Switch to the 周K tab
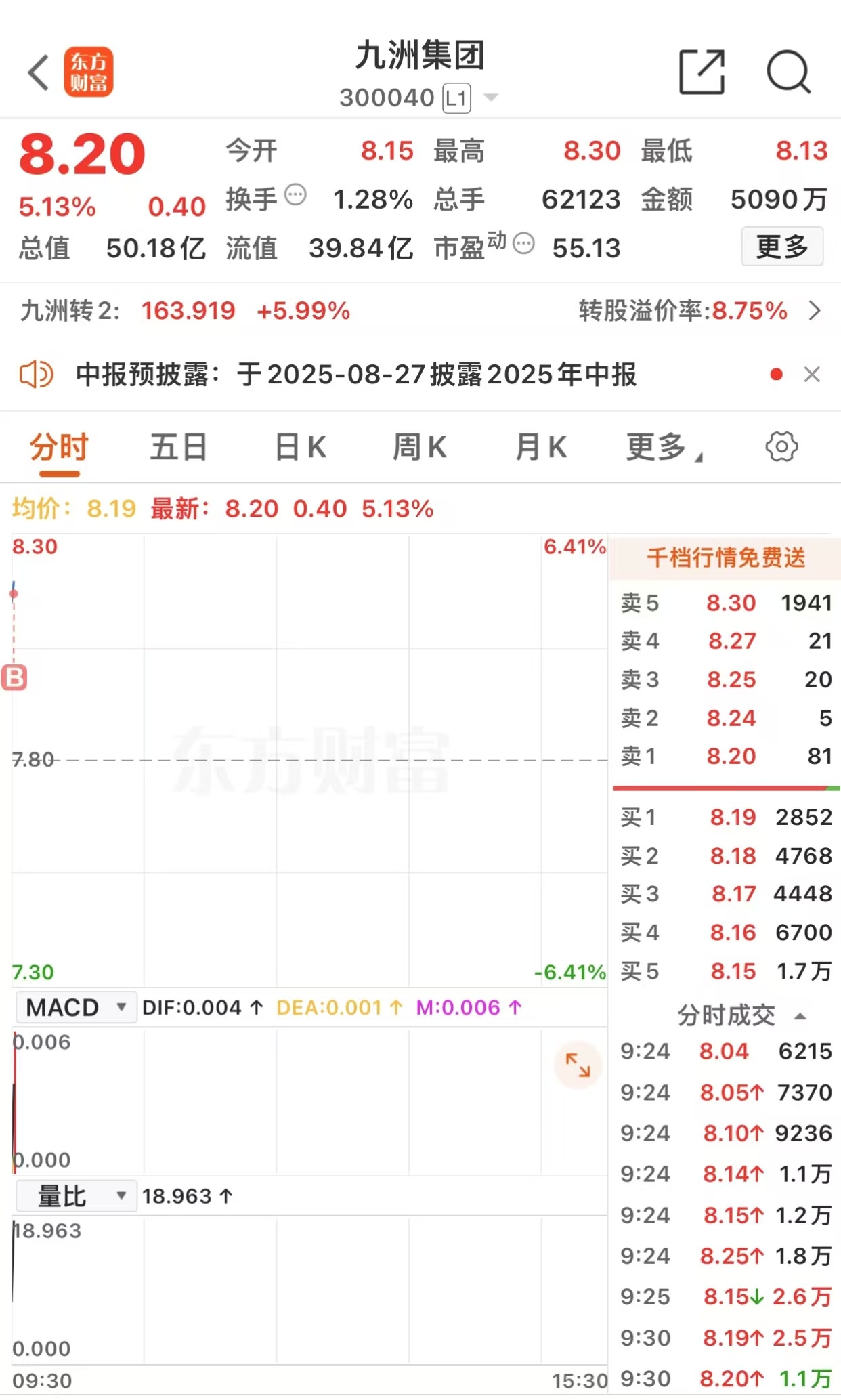Image resolution: width=841 pixels, height=1400 pixels. (420, 447)
